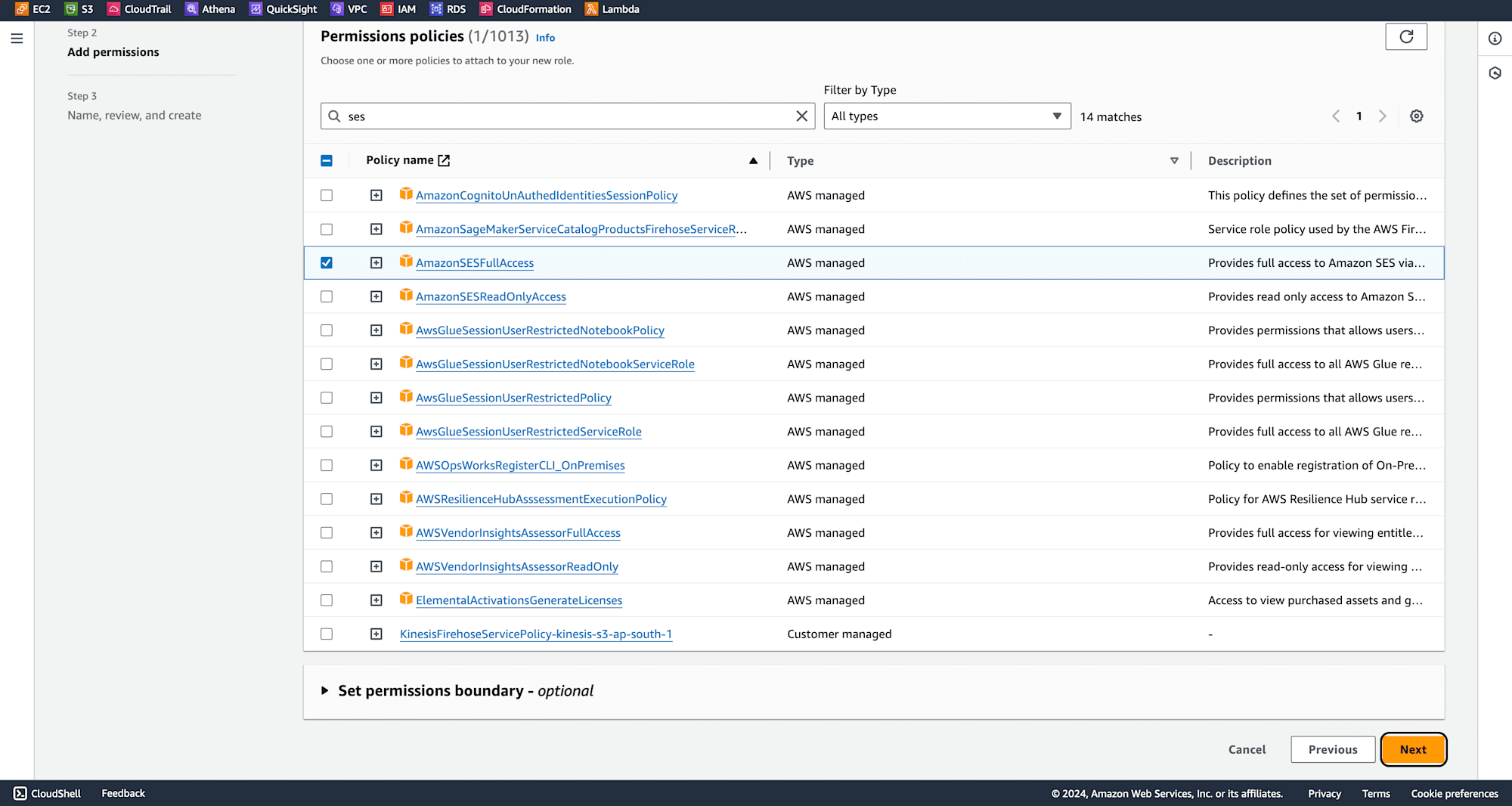Open table preferences gear icon
1512x806 pixels.
tap(1417, 116)
